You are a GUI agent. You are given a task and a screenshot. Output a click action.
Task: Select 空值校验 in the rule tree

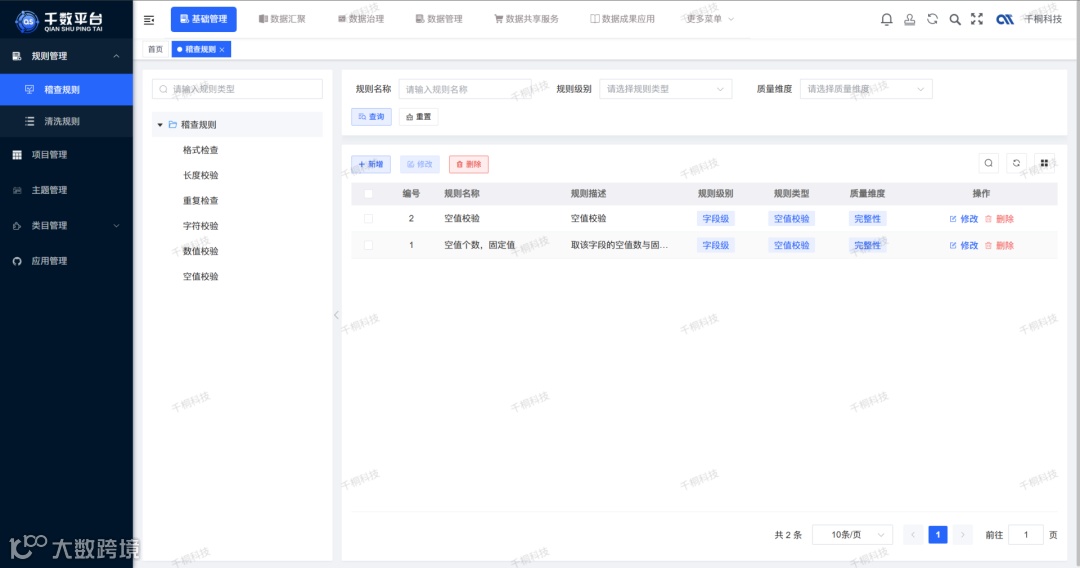(200, 277)
